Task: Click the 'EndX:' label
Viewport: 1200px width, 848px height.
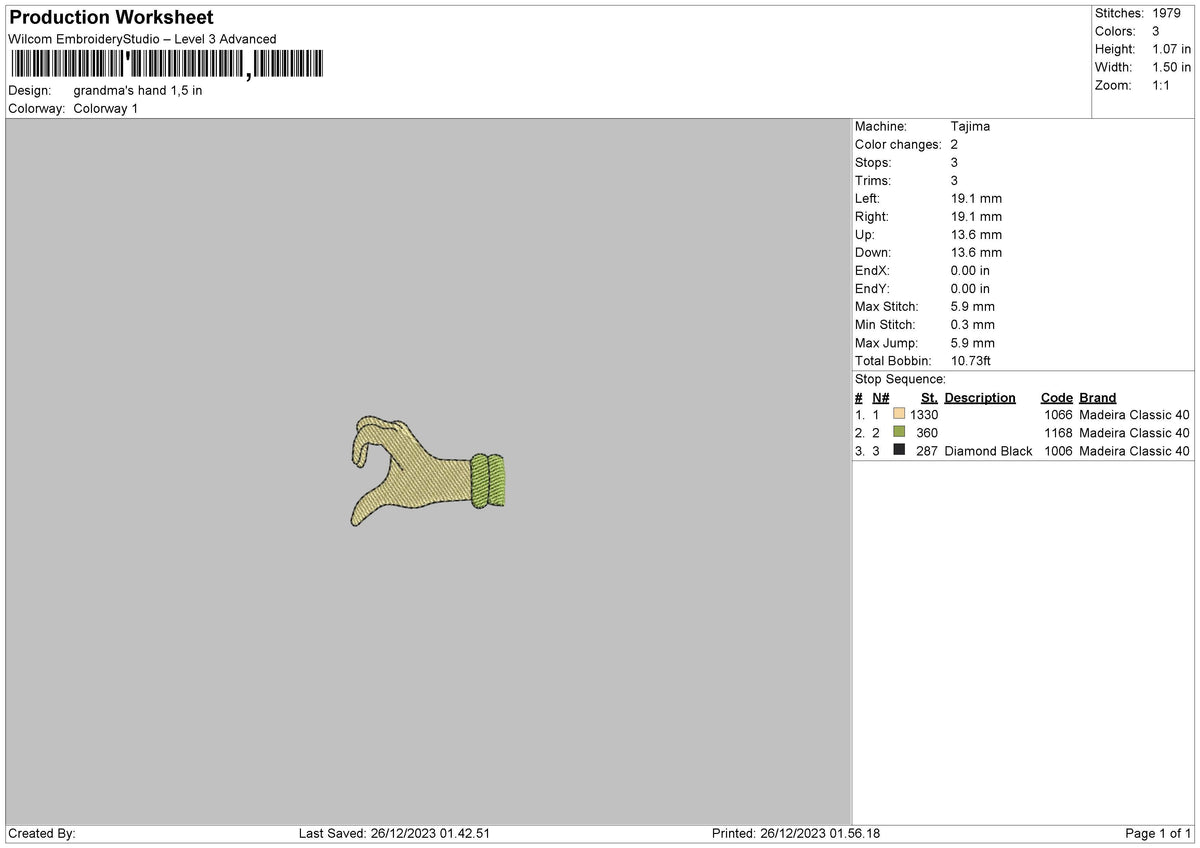Action: [872, 270]
